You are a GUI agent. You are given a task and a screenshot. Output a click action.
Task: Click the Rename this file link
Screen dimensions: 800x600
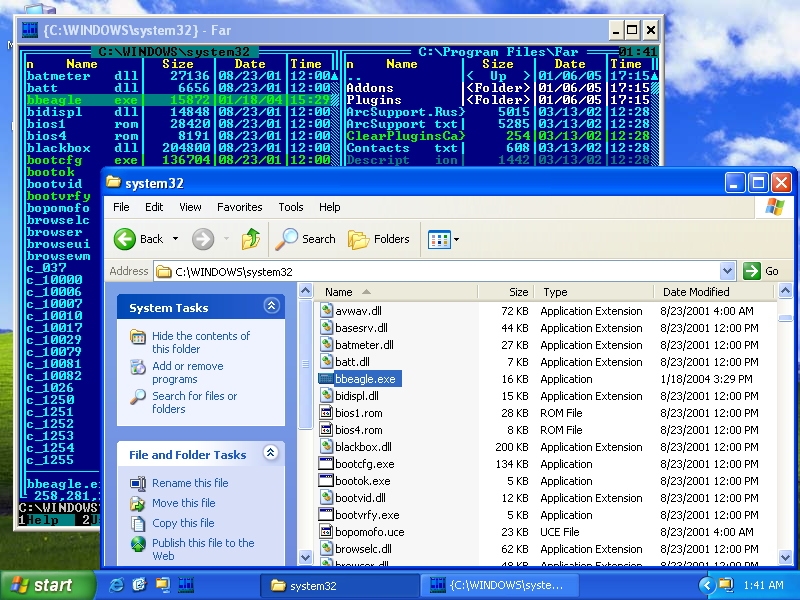190,483
